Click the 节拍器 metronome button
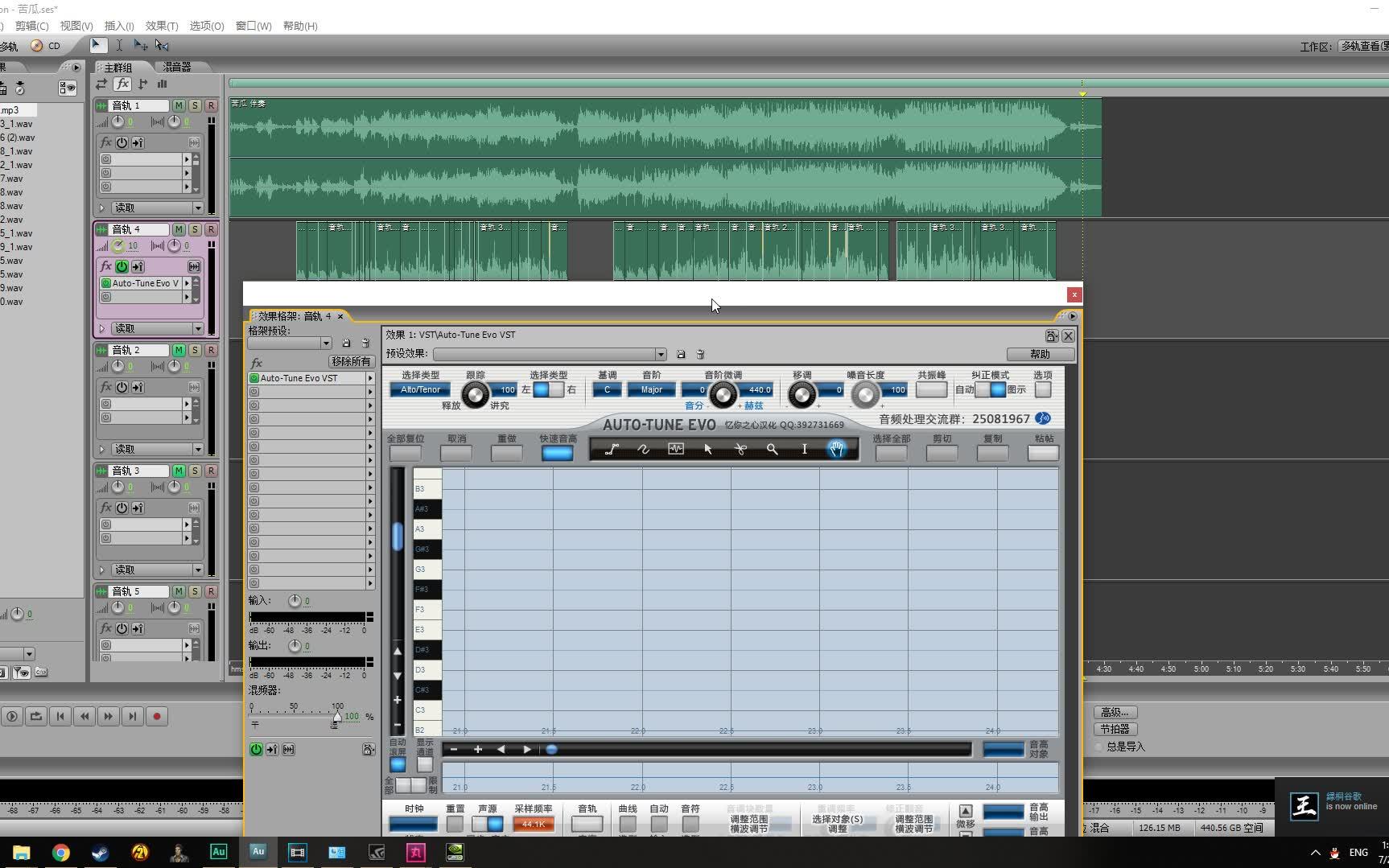 pyautogui.click(x=1115, y=729)
